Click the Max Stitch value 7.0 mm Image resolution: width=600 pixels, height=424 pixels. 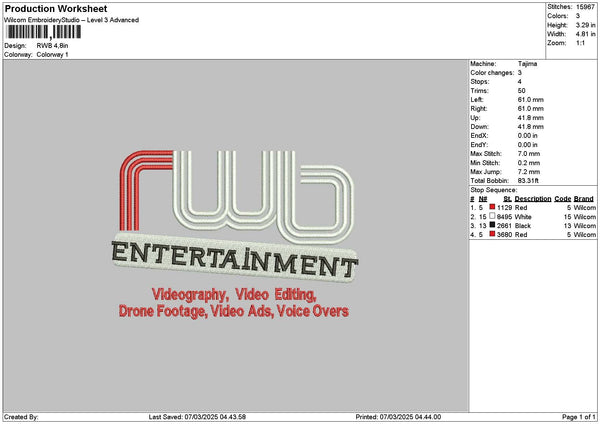(x=529, y=154)
